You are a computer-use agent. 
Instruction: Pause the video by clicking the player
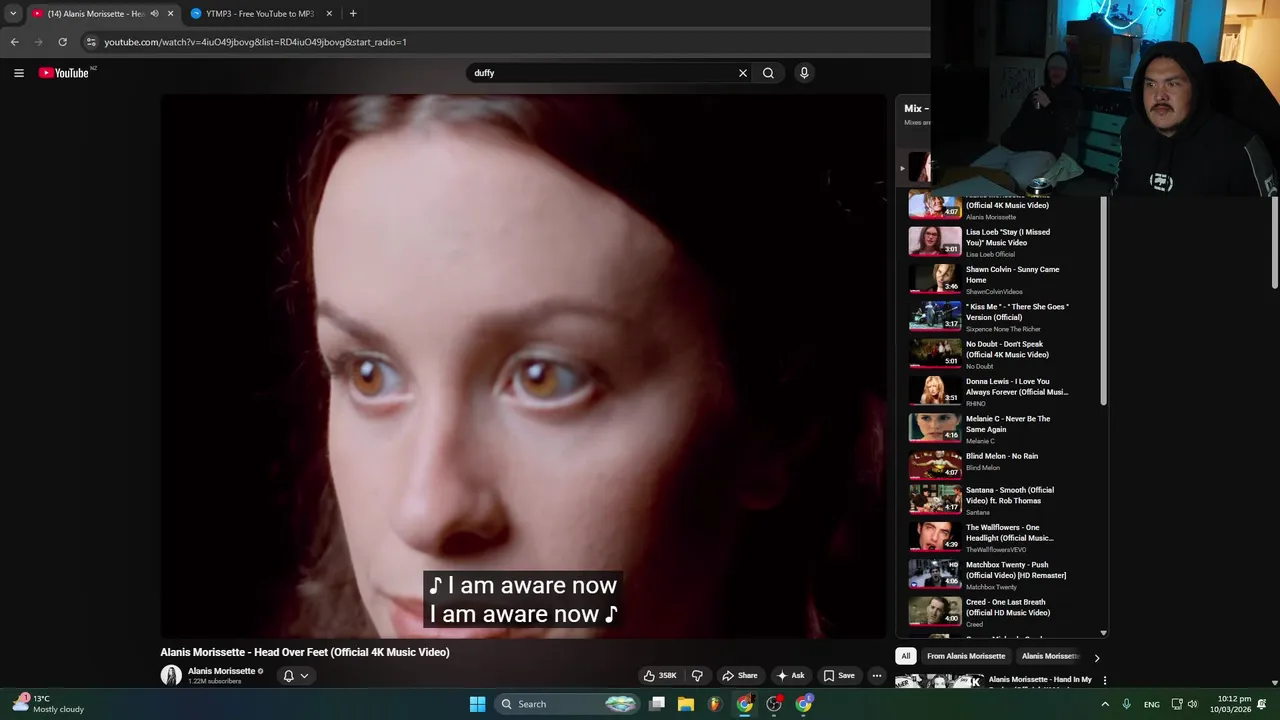pyautogui.click(x=524, y=366)
